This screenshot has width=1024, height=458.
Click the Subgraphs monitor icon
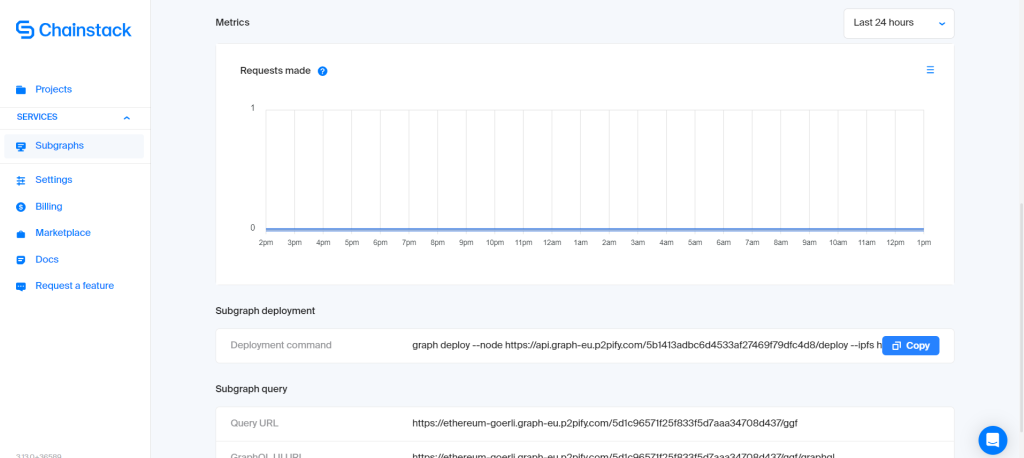(21, 146)
